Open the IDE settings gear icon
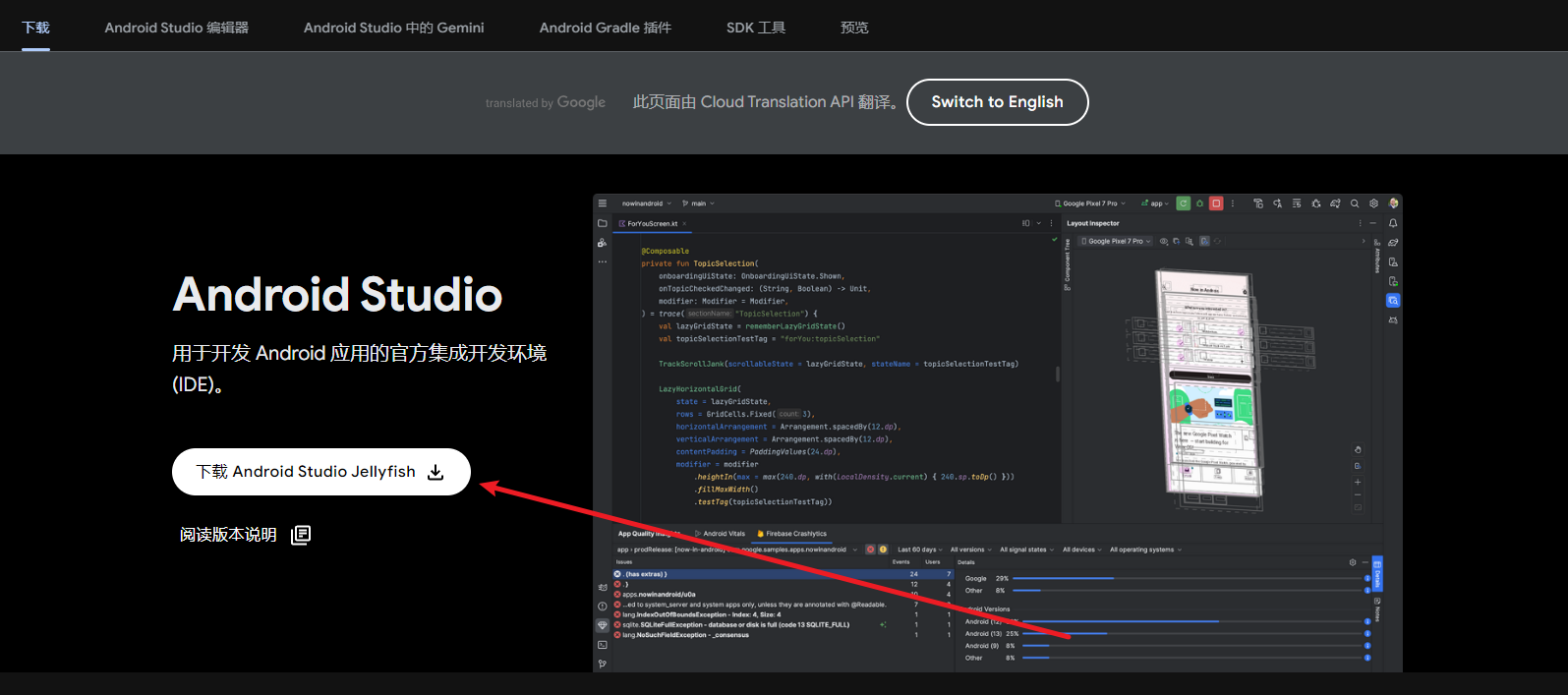 pos(1373,203)
